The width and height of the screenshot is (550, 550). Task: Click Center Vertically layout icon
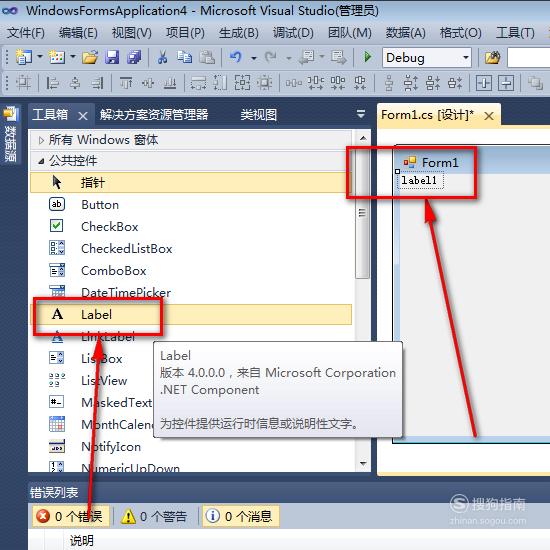(x=506, y=83)
